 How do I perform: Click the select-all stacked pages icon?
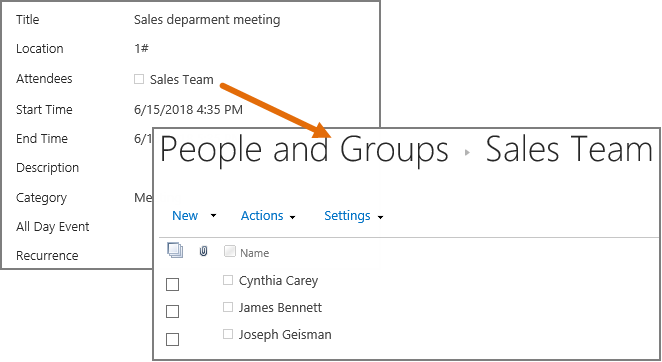pos(175,250)
